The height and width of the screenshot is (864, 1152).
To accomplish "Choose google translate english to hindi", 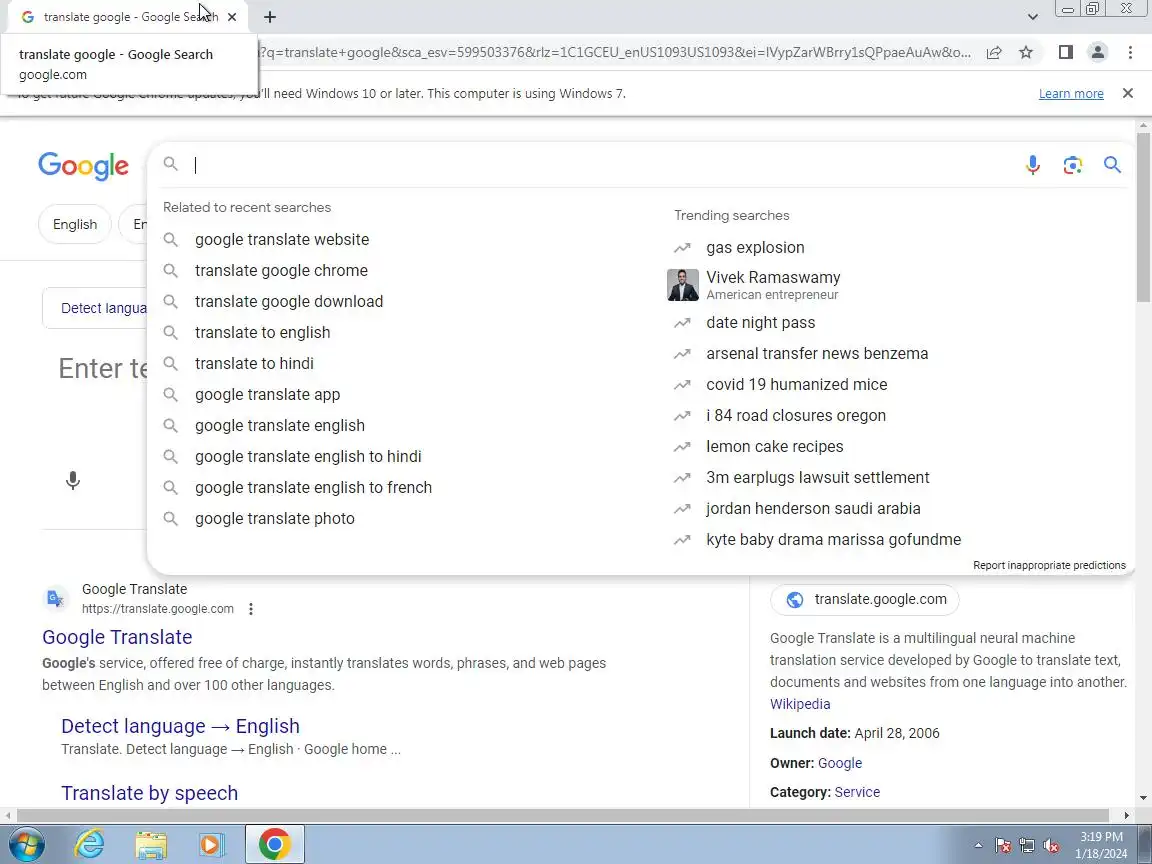I will [308, 456].
